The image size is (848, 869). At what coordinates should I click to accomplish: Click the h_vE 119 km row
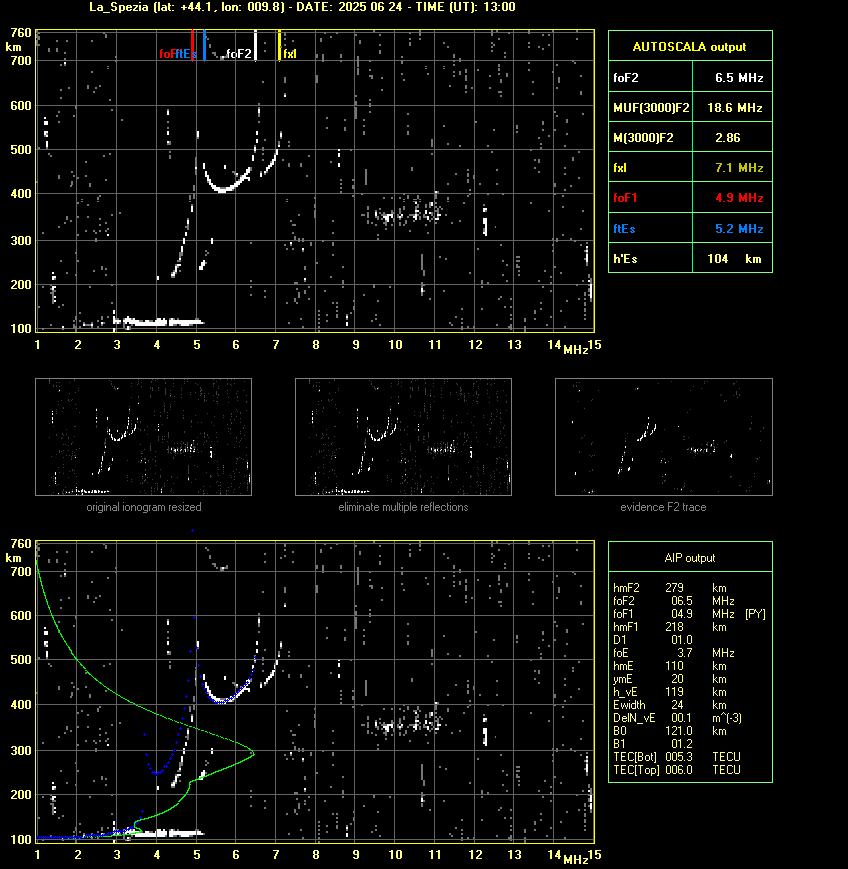point(670,692)
